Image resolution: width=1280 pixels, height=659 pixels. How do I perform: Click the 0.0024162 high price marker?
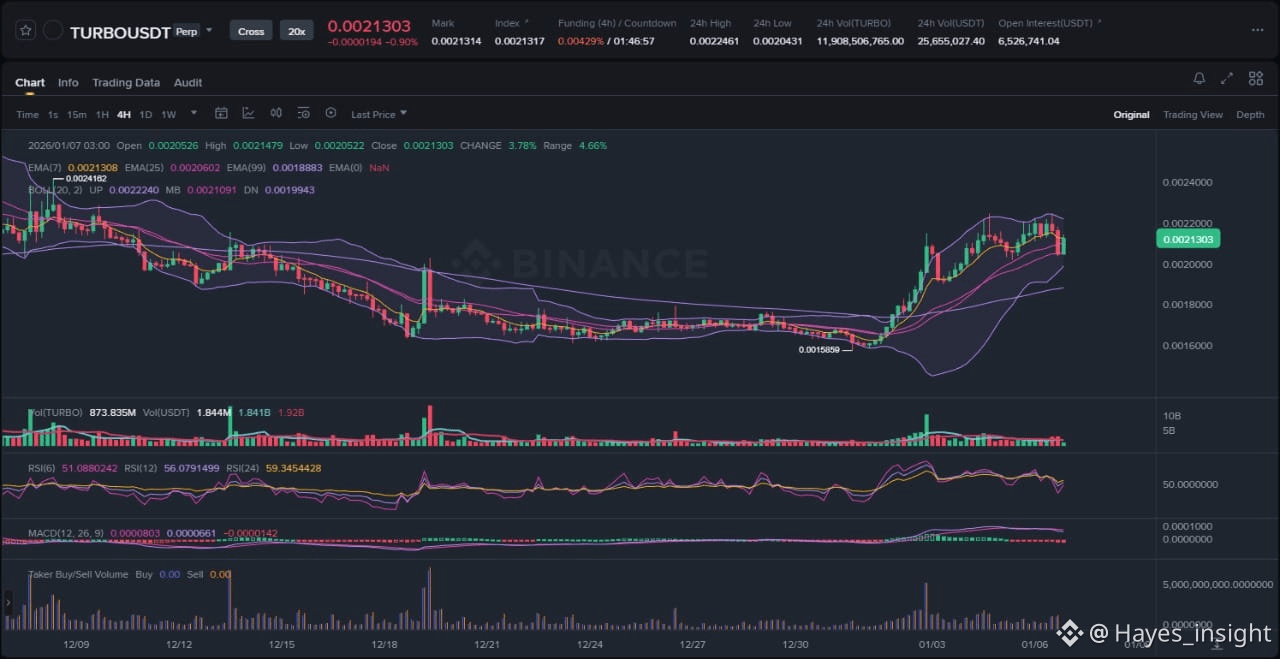tap(85, 179)
